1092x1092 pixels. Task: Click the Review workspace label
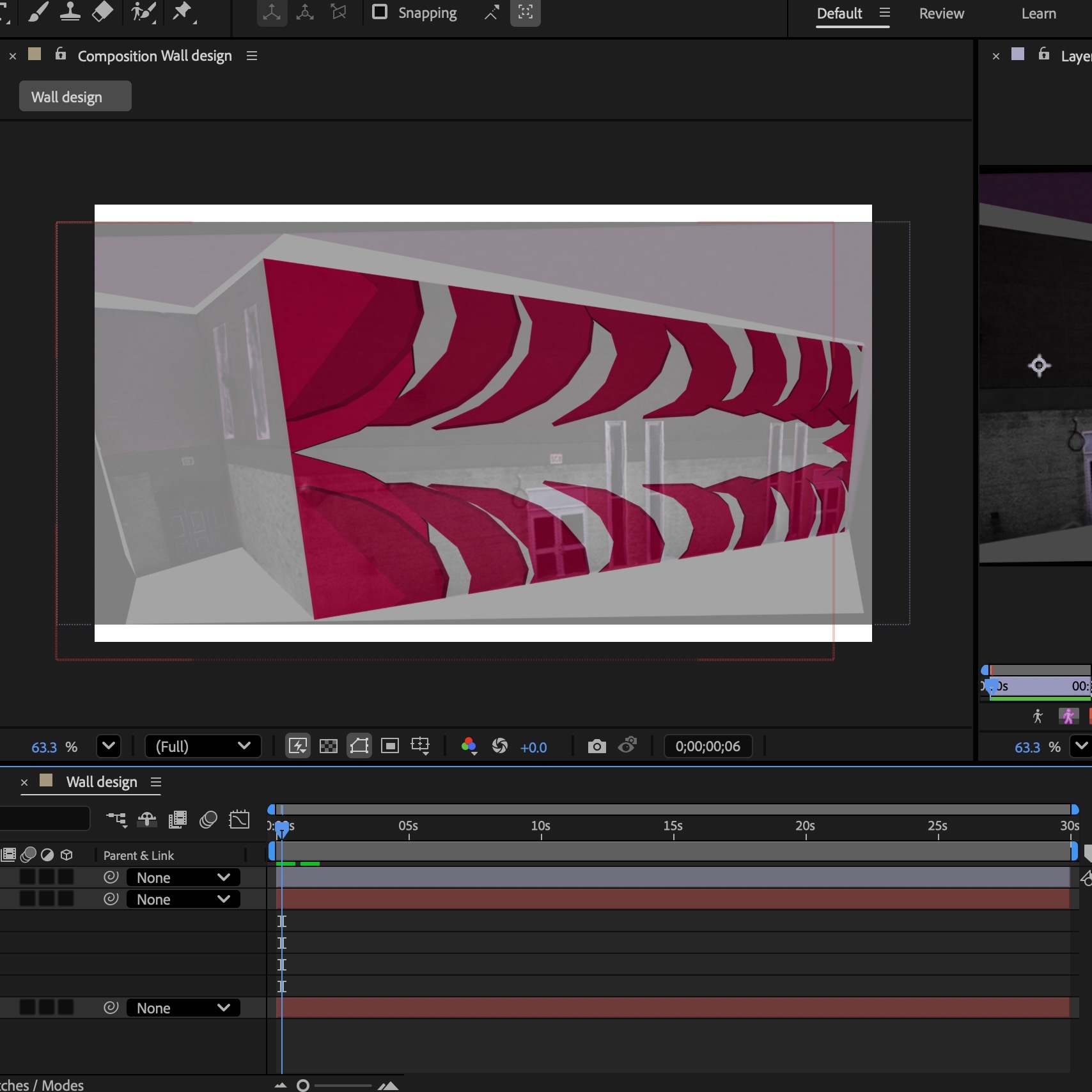click(x=940, y=13)
